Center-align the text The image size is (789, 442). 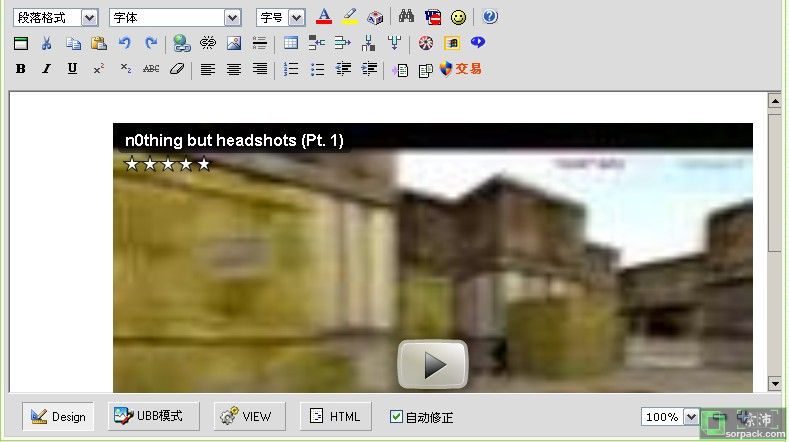click(234, 69)
